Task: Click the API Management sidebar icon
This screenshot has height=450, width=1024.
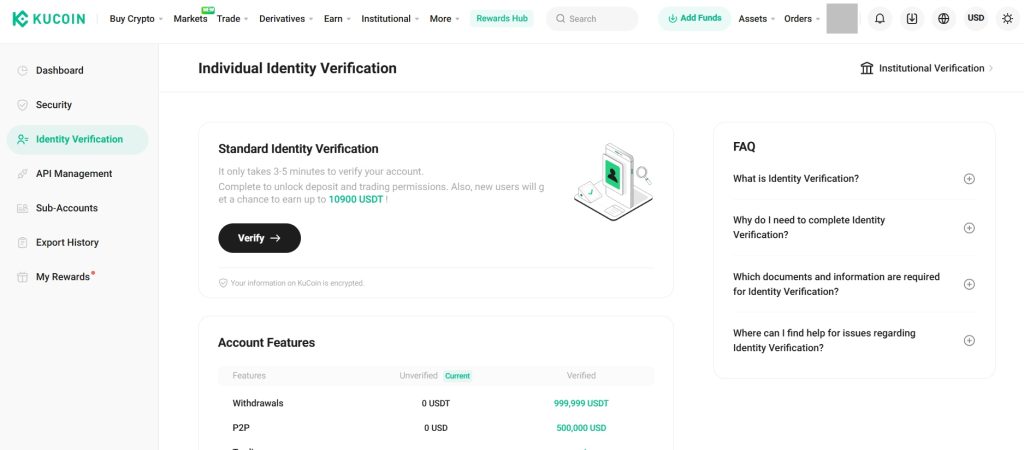Action: coord(22,174)
